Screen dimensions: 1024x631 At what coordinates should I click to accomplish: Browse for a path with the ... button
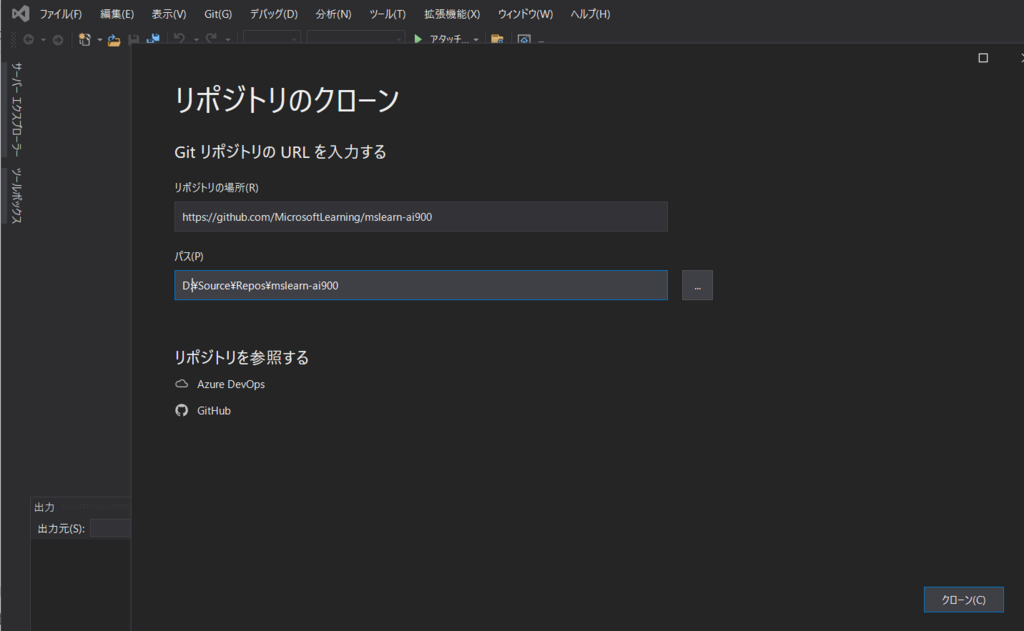696,285
